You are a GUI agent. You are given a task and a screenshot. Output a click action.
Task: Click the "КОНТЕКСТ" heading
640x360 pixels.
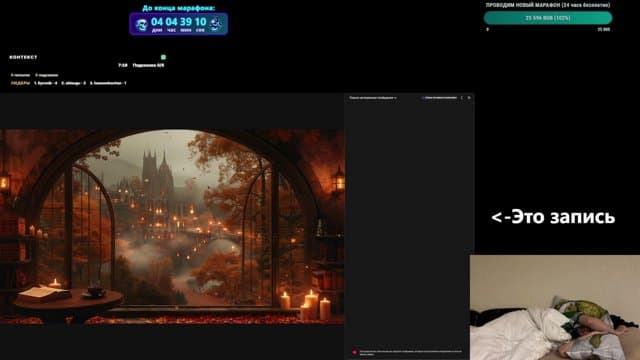(x=23, y=58)
